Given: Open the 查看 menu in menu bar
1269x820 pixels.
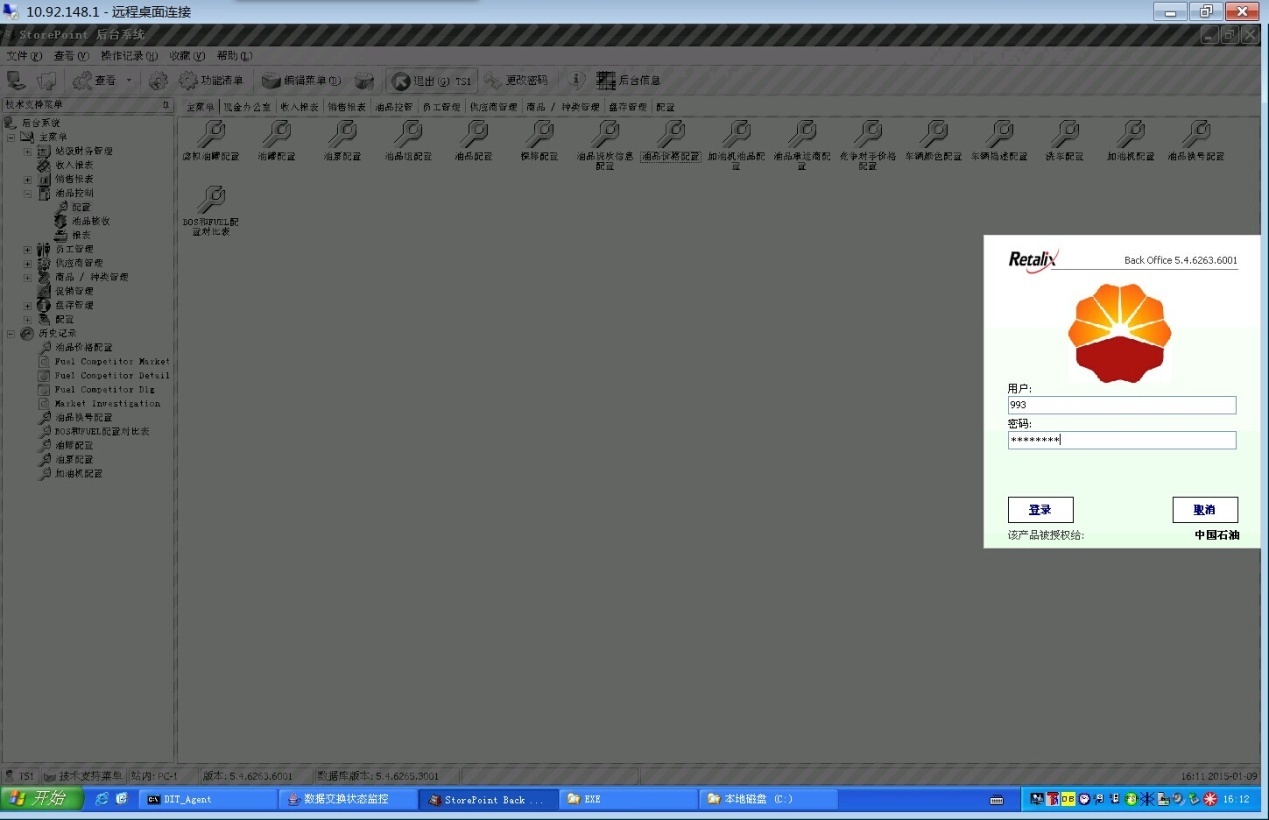Looking at the screenshot, I should pyautogui.click(x=71, y=56).
